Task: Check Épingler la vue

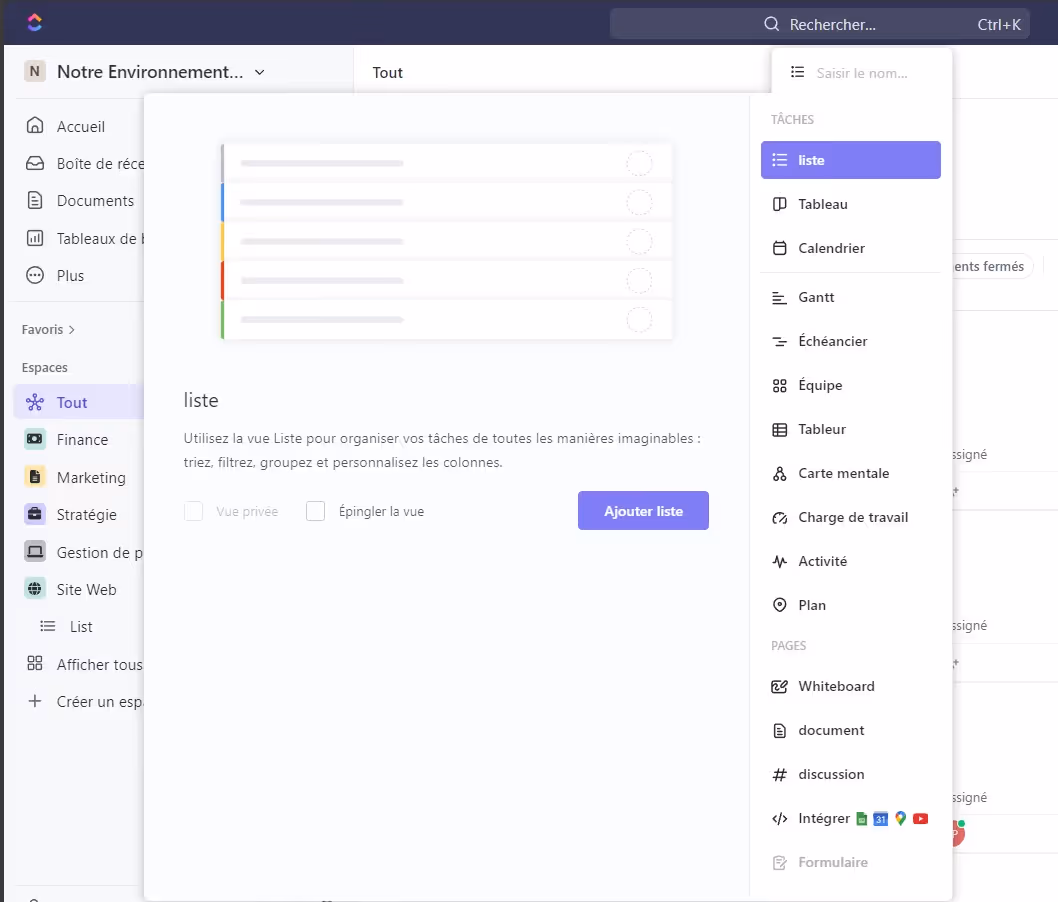Action: pos(315,511)
